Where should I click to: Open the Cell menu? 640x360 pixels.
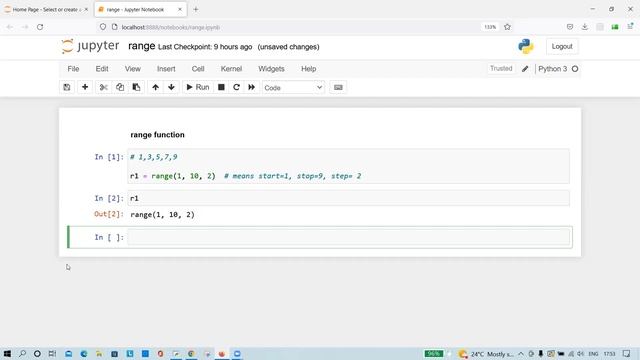click(198, 69)
